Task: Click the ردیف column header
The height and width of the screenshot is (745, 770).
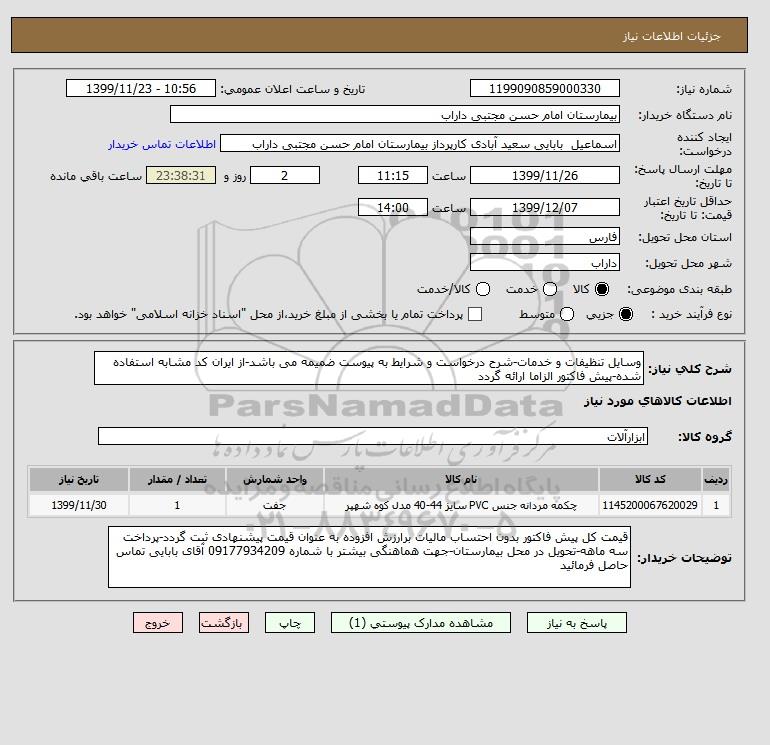Action: [x=716, y=479]
